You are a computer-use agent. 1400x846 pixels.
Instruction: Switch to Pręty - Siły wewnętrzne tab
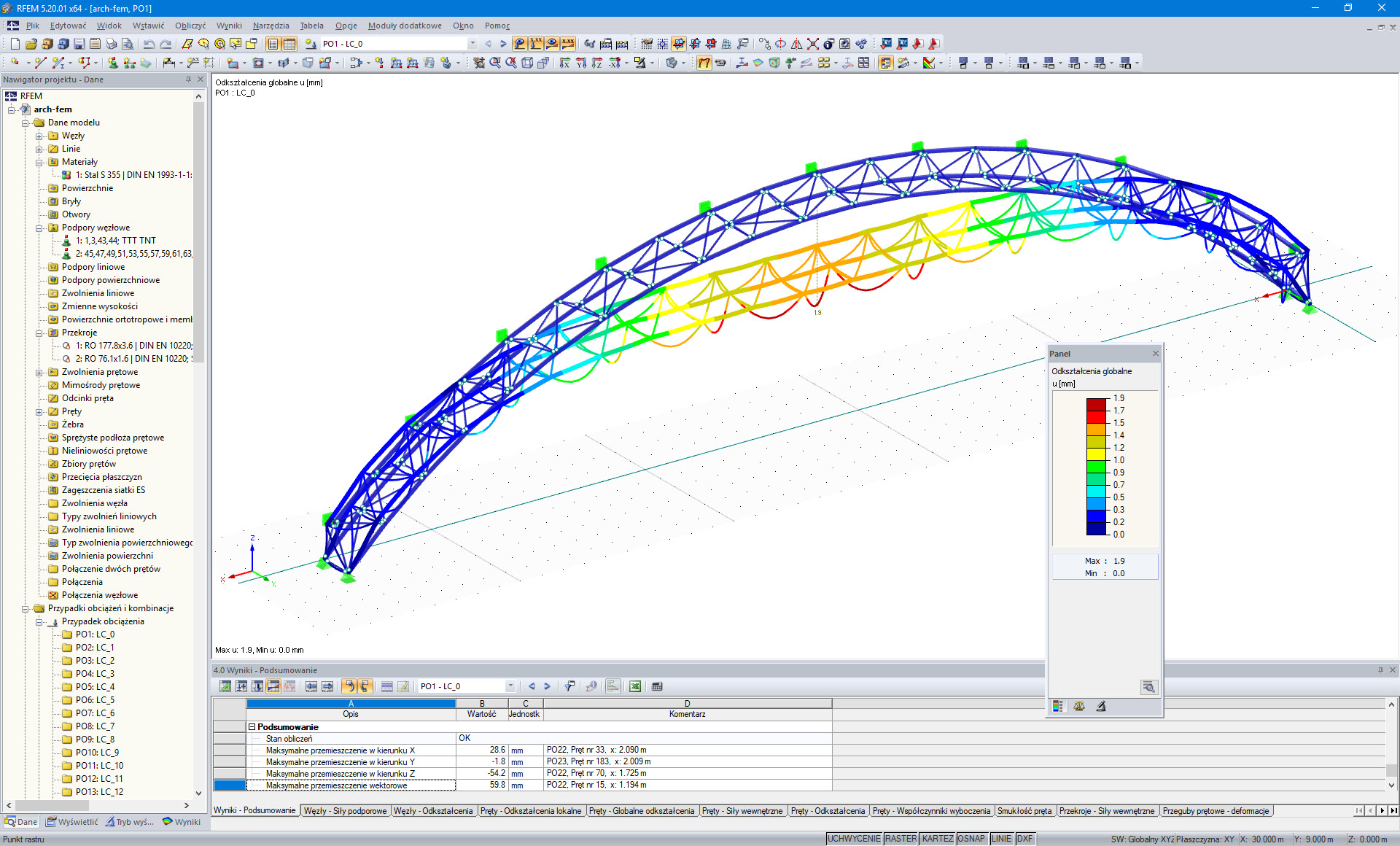pyautogui.click(x=742, y=811)
